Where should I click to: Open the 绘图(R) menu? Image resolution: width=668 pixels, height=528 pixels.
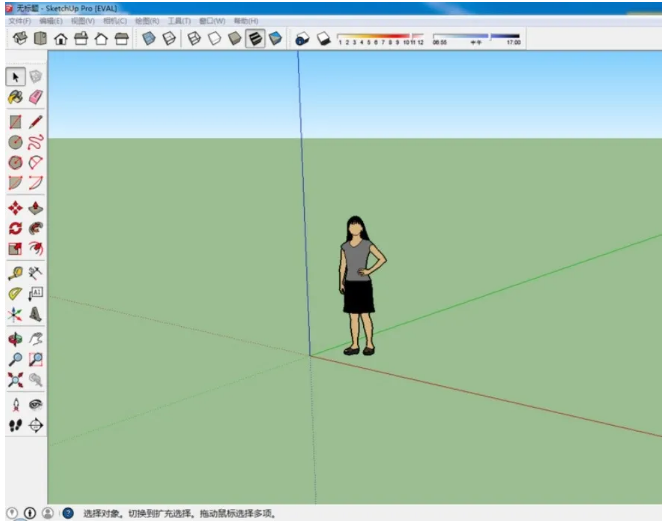[147, 21]
